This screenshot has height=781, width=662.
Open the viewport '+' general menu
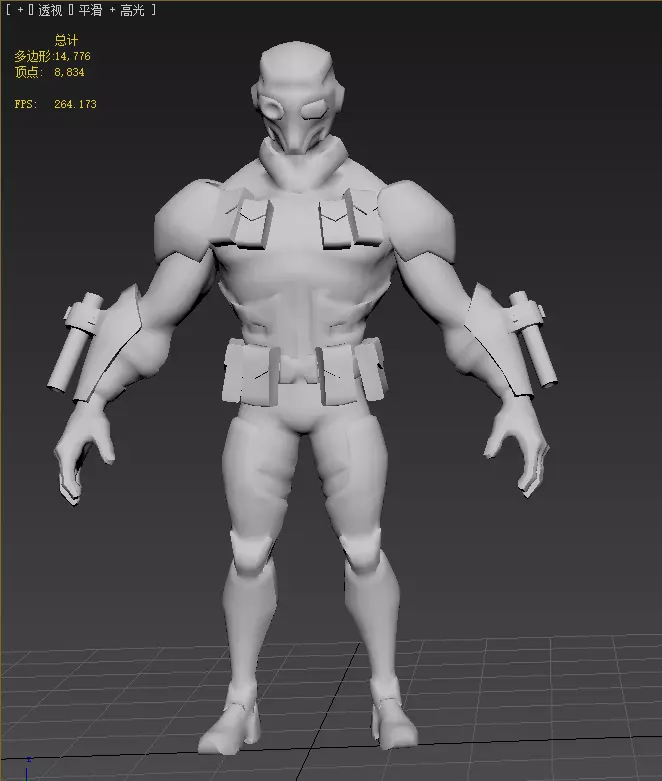point(20,9)
